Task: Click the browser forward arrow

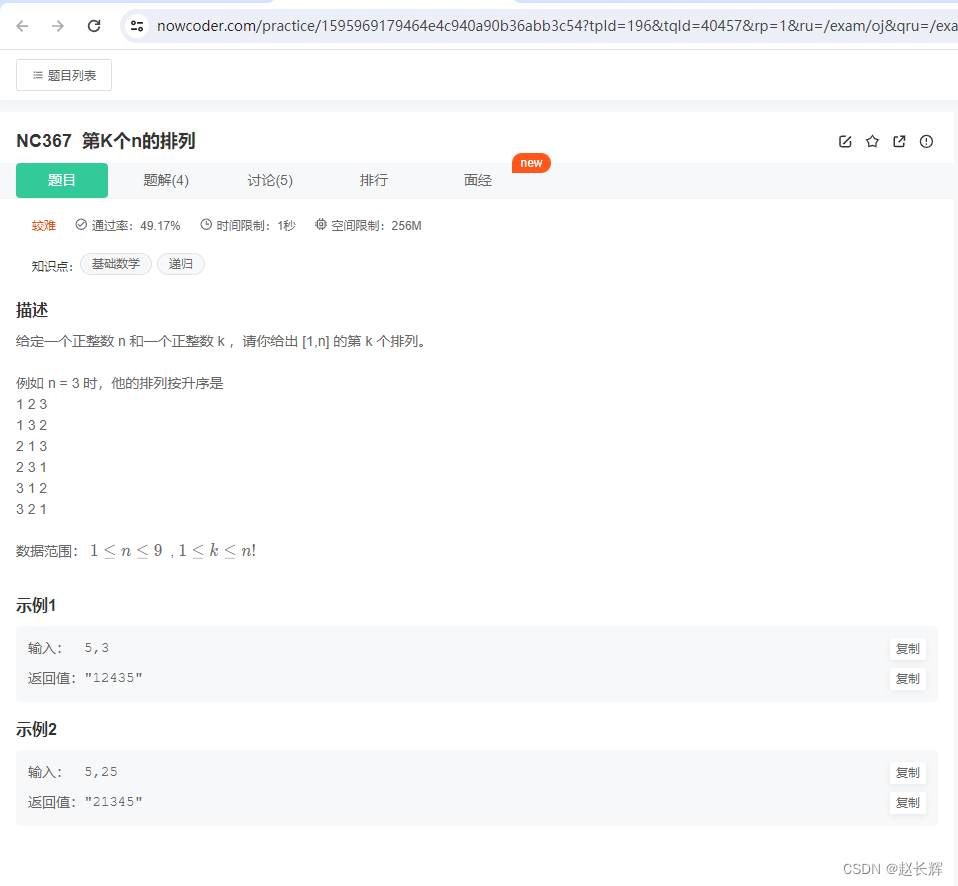Action: (x=57, y=26)
